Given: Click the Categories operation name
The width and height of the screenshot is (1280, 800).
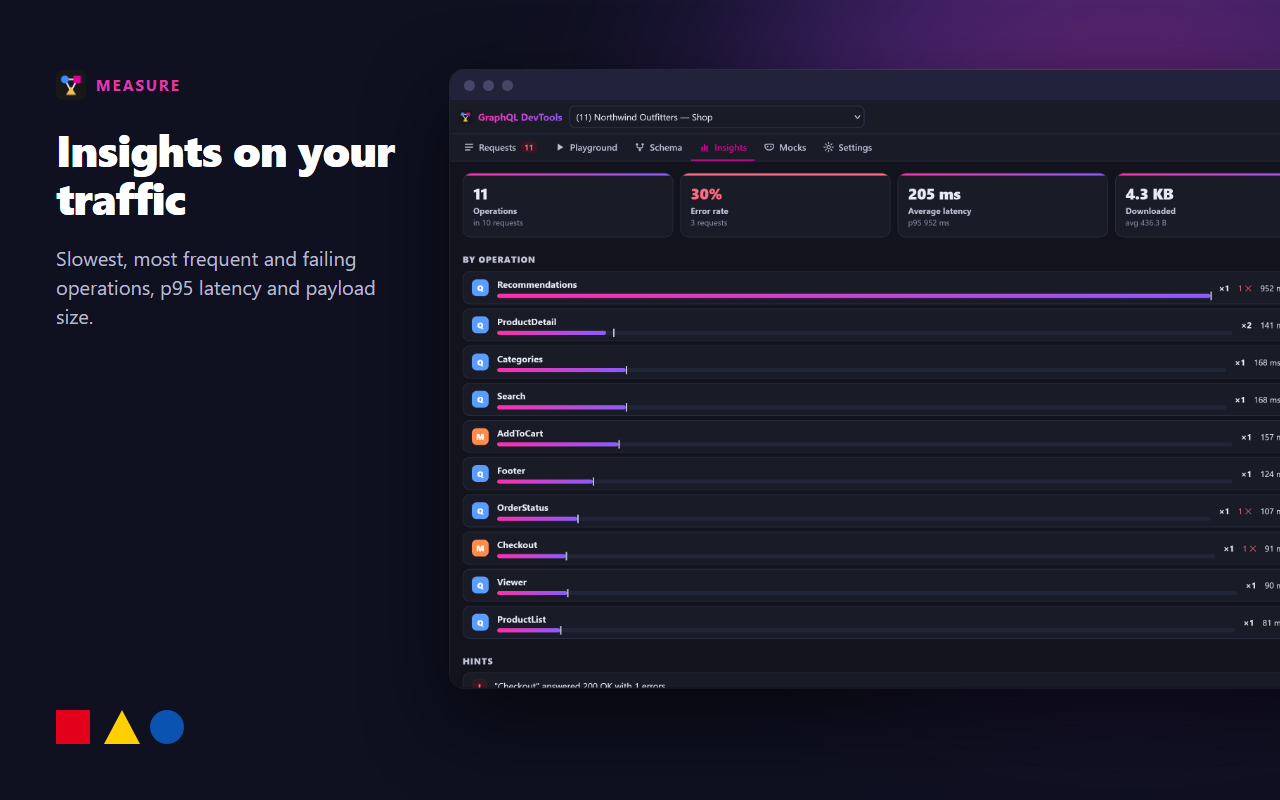Looking at the screenshot, I should pos(520,359).
